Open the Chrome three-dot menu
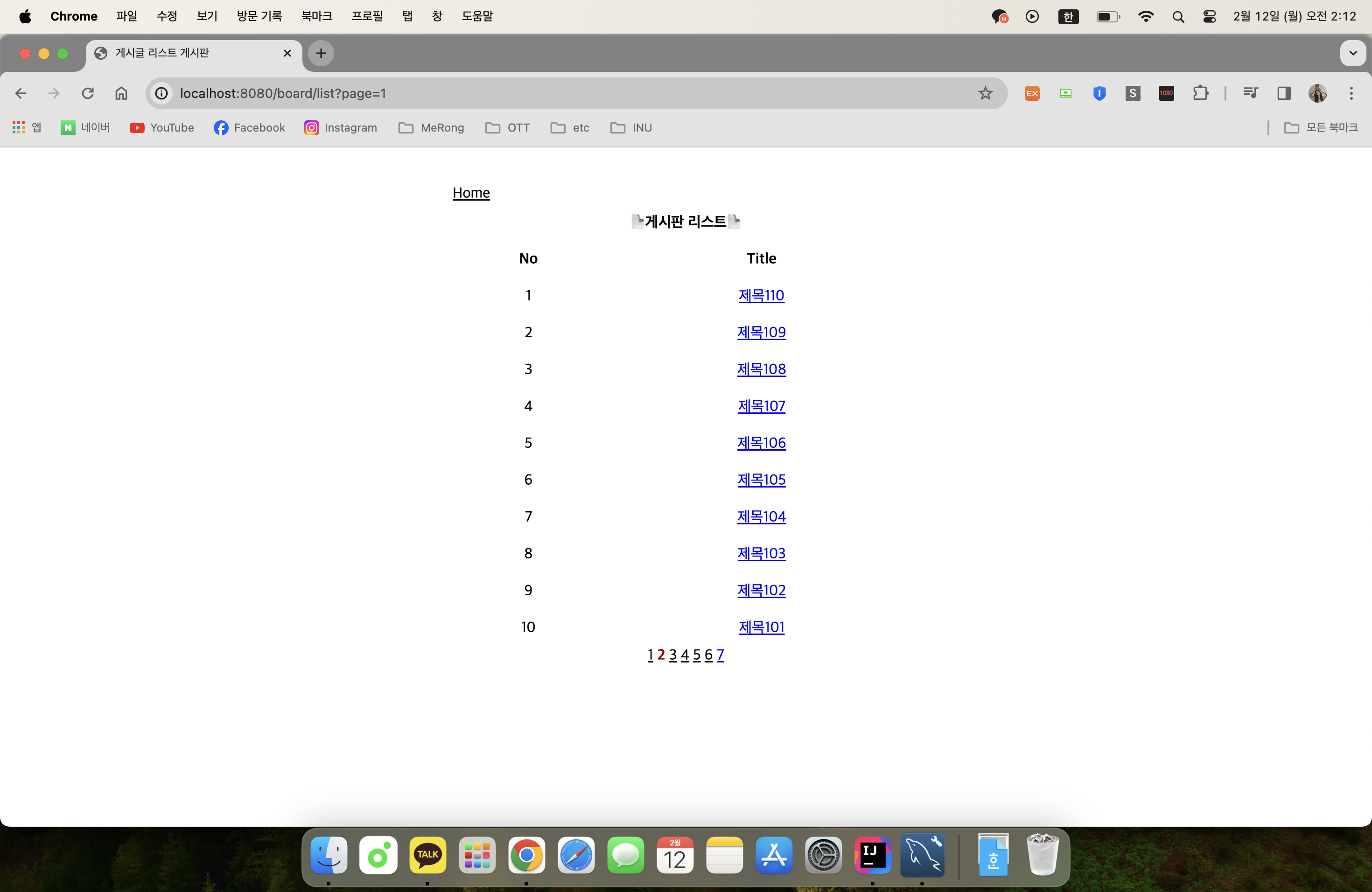This screenshot has width=1372, height=892. tap(1351, 93)
